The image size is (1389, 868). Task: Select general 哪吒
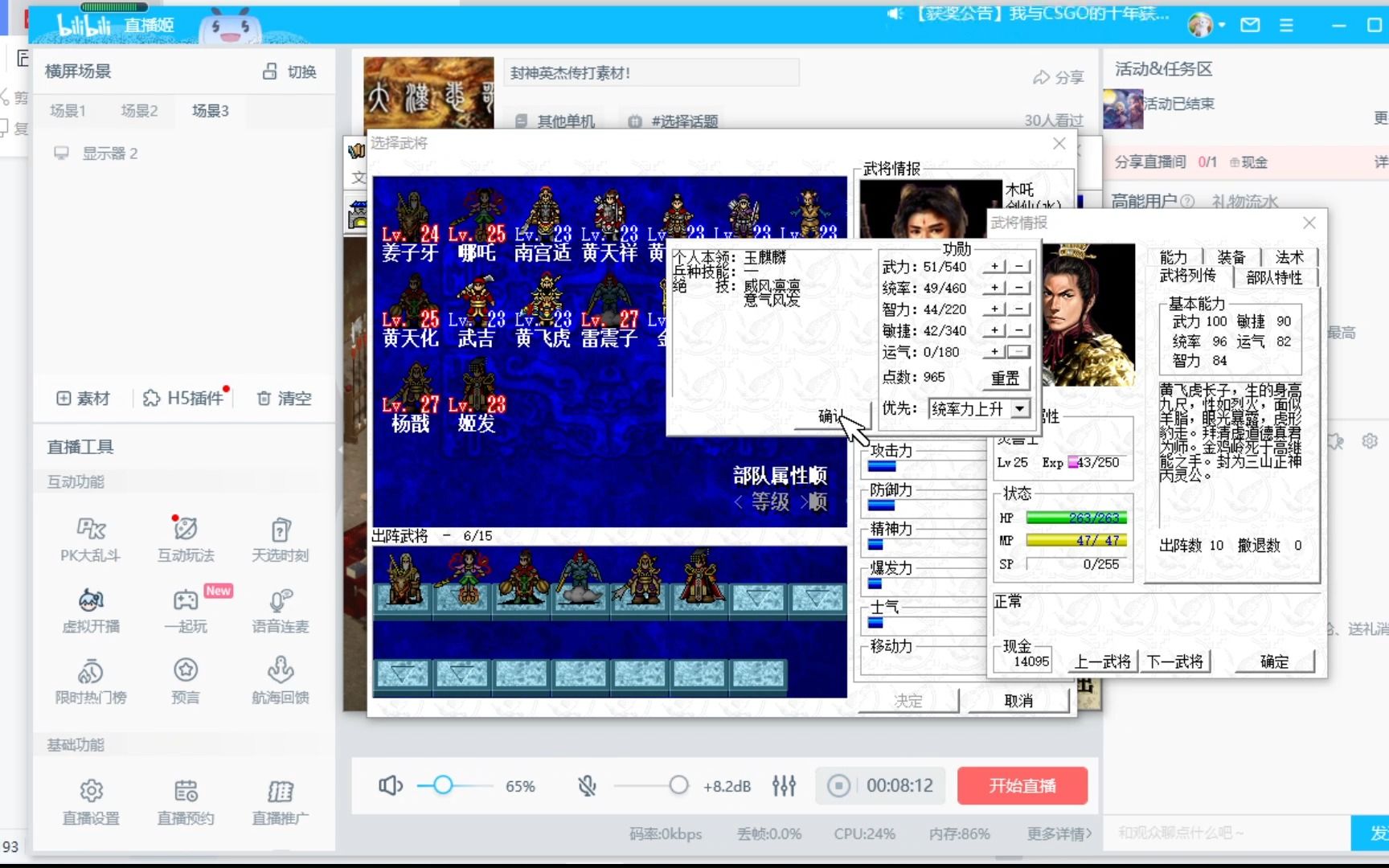click(x=477, y=227)
